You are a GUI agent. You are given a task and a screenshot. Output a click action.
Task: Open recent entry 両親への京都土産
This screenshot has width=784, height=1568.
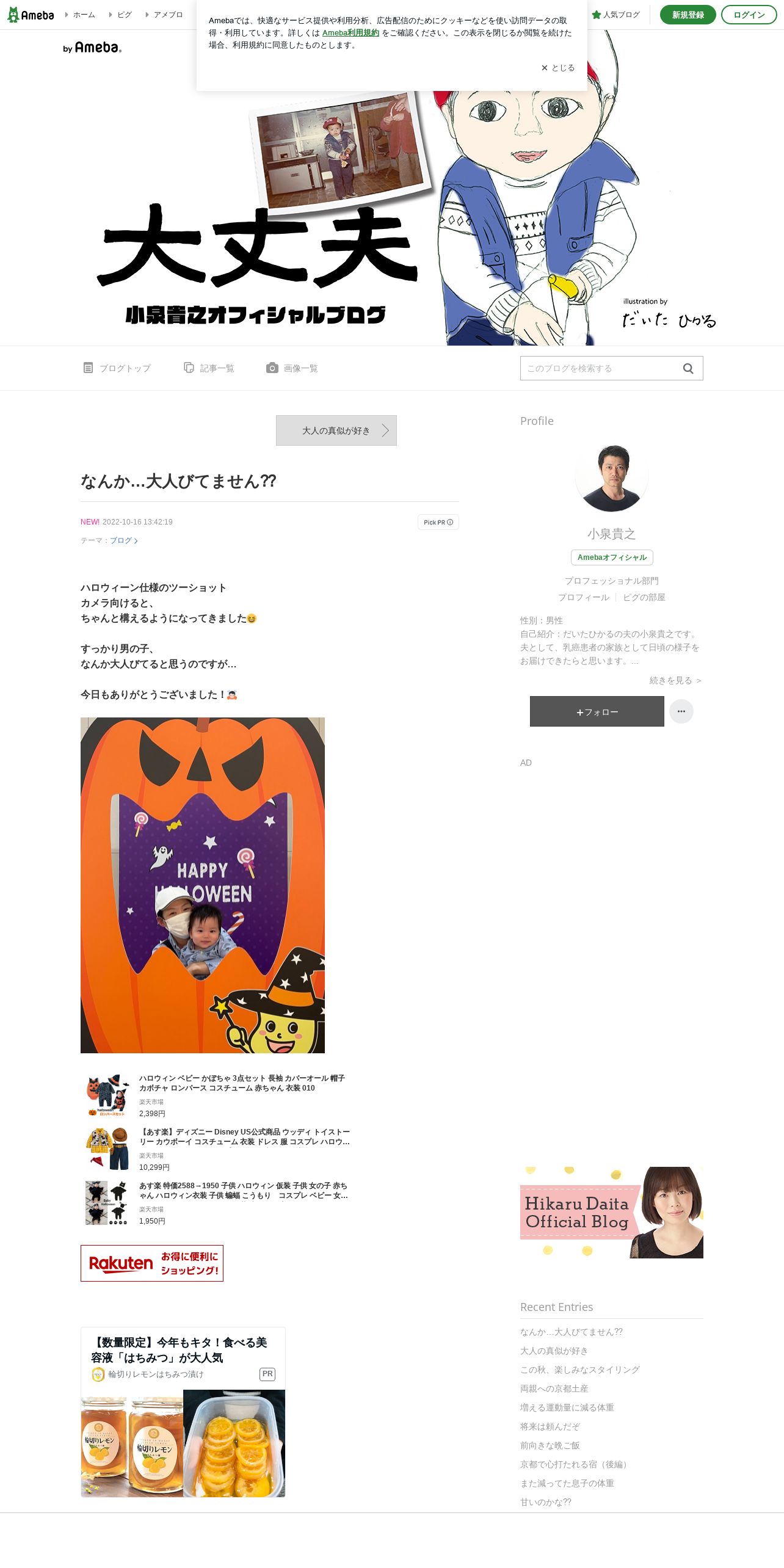(x=554, y=1388)
